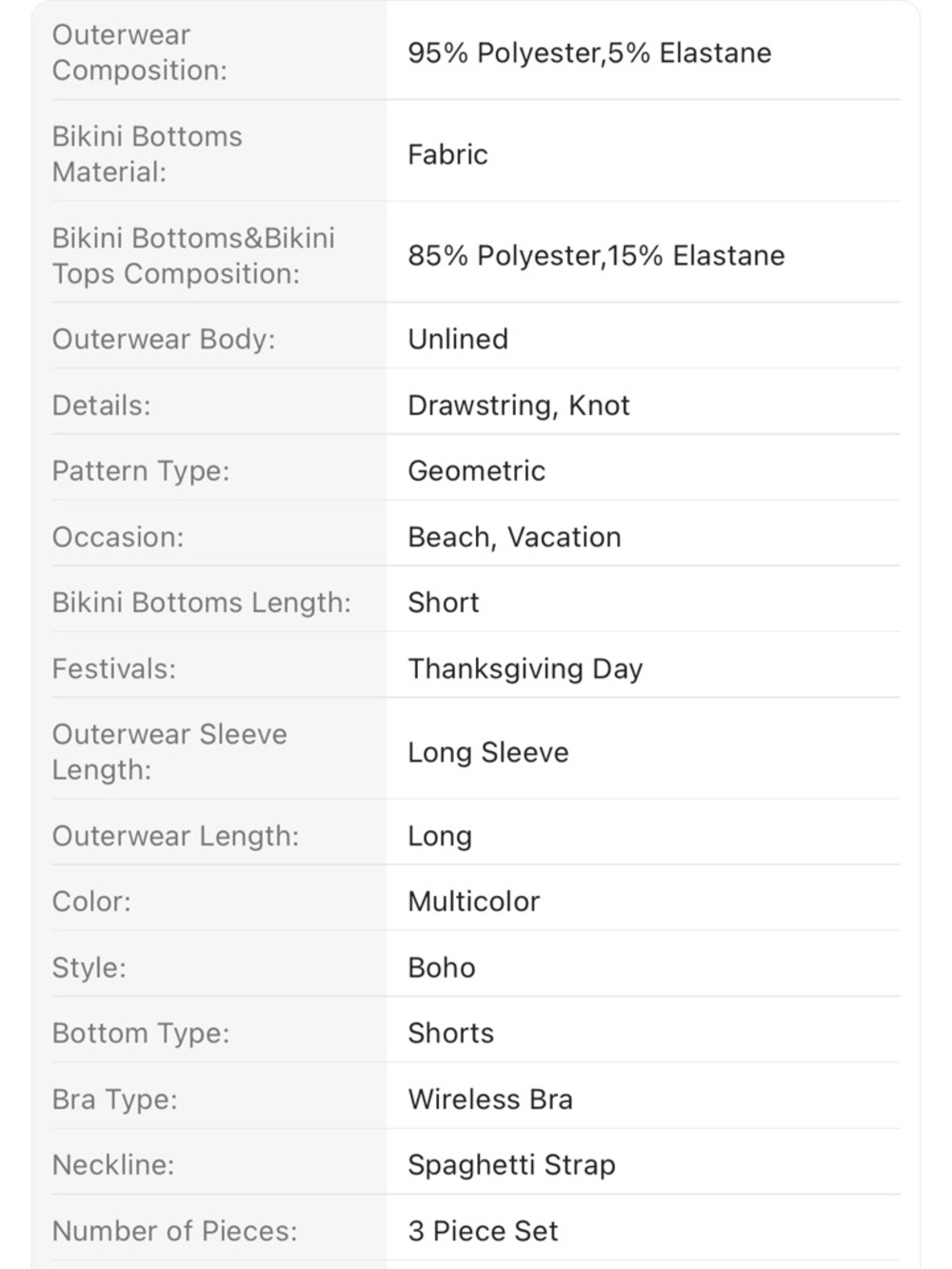Select the Bikini Bottoms Length label
Screen dimensions: 952x1269
point(202,603)
